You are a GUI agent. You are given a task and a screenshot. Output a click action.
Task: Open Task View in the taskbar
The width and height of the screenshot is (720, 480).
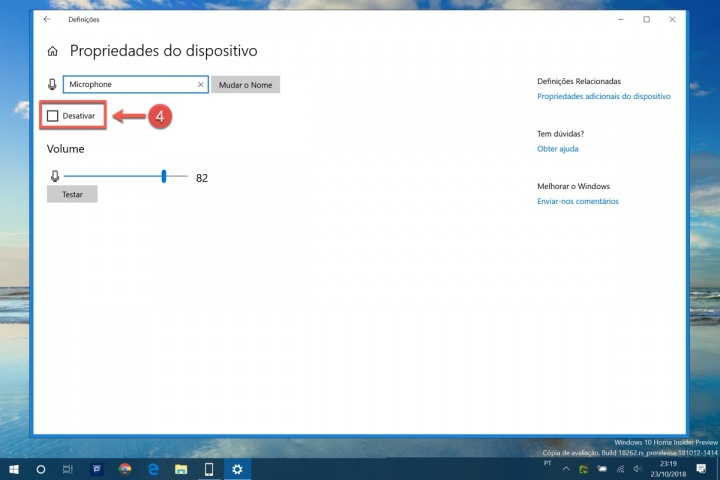(68, 469)
